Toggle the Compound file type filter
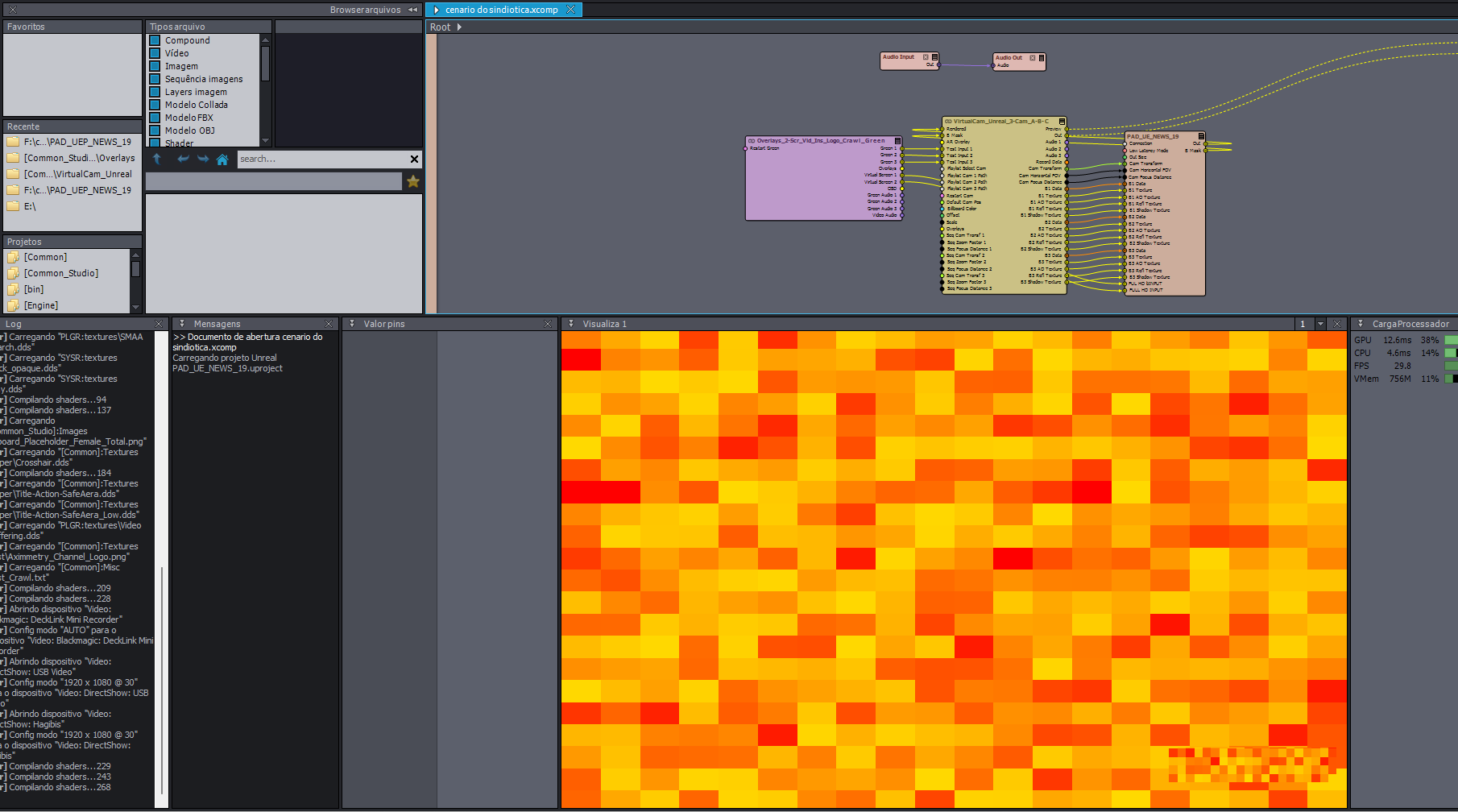The width and height of the screenshot is (1458, 812). 155,40
